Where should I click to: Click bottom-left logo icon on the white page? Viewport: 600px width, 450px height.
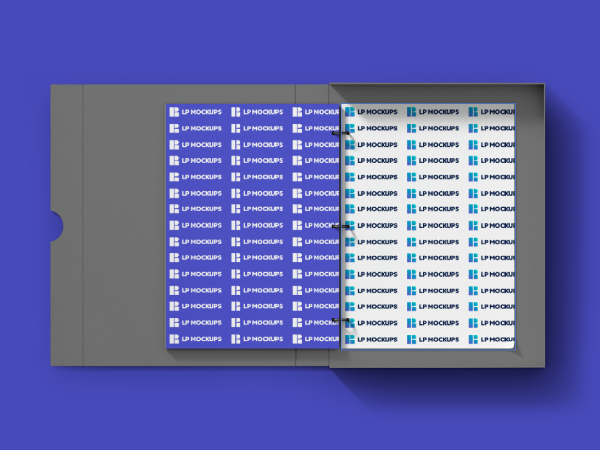350,339
